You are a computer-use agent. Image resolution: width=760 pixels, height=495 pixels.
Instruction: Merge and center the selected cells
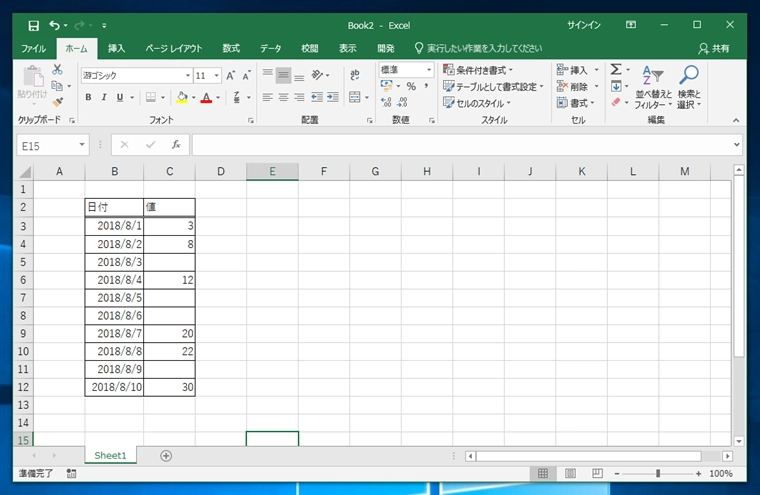tap(355, 97)
